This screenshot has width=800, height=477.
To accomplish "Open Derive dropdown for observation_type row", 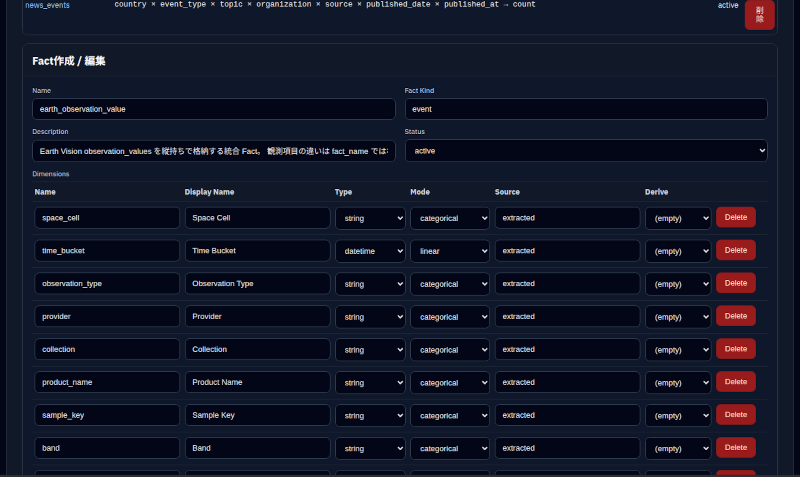I will pos(678,284).
